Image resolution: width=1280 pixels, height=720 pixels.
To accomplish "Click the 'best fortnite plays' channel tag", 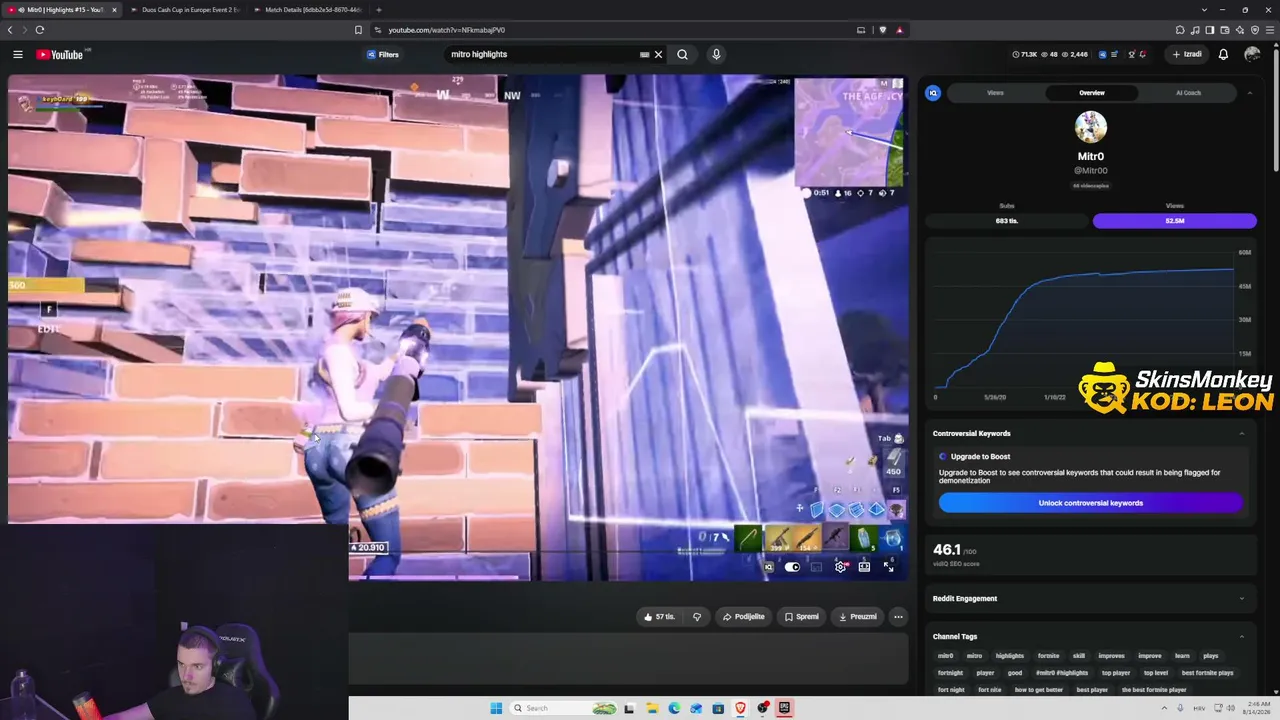I will point(1207,673).
